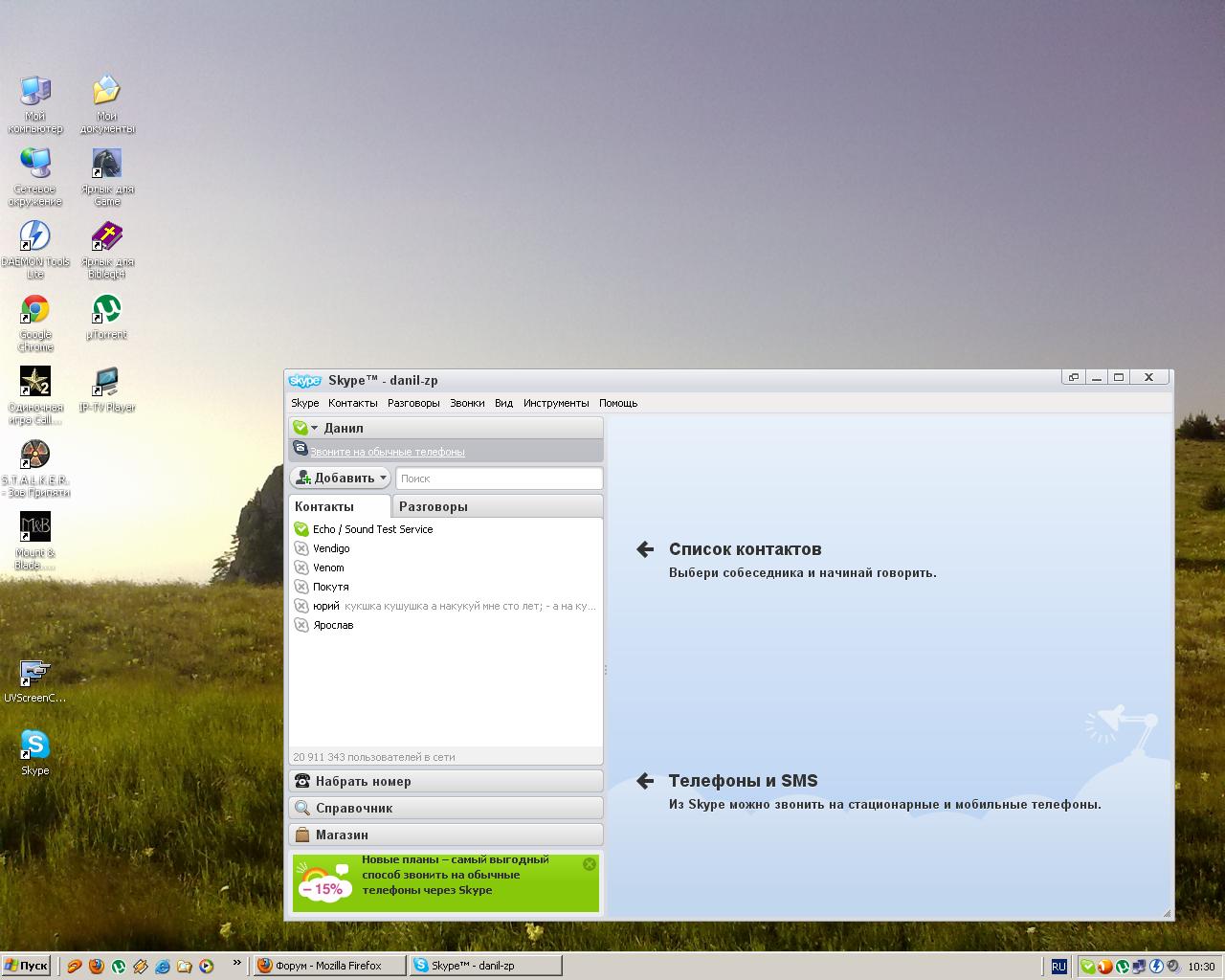Image resolution: width=1225 pixels, height=980 pixels.
Task: Click the offline status icon of Покутя
Action: (301, 587)
